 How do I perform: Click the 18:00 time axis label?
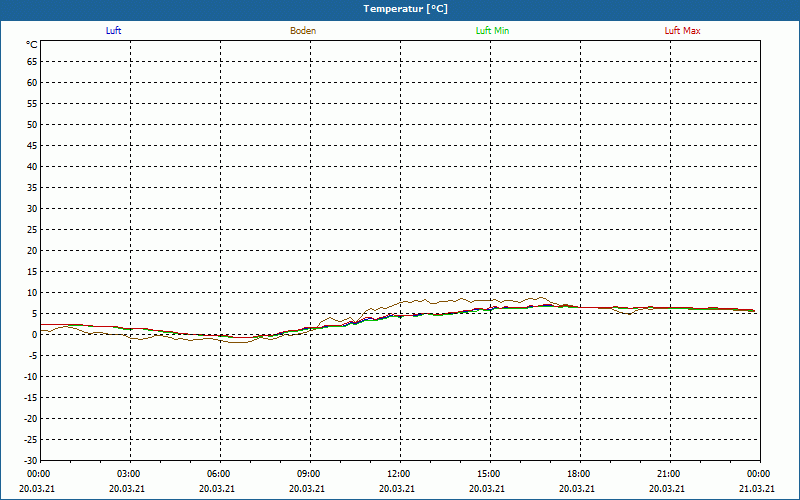[579, 474]
